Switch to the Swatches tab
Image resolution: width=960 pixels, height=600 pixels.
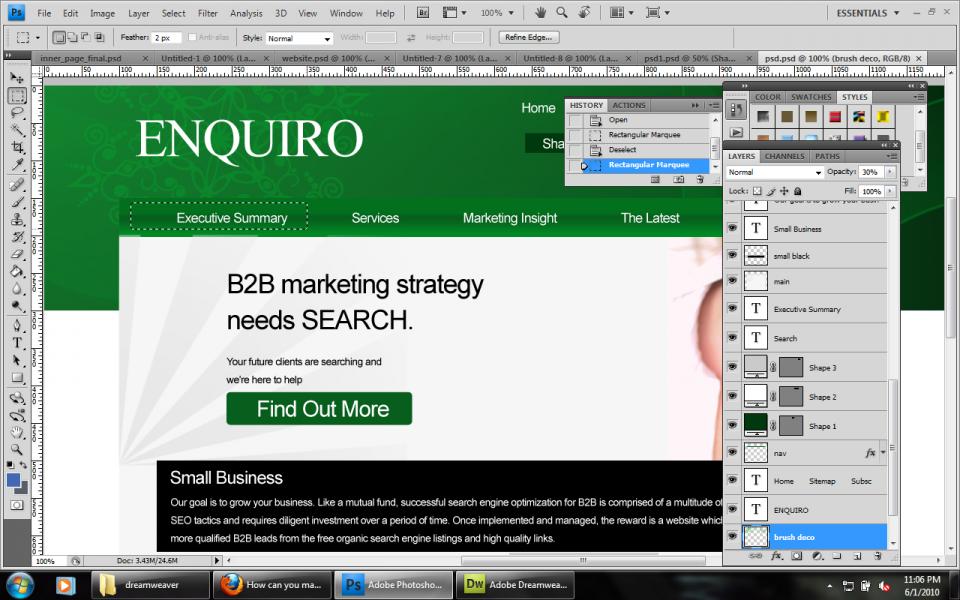pos(811,97)
